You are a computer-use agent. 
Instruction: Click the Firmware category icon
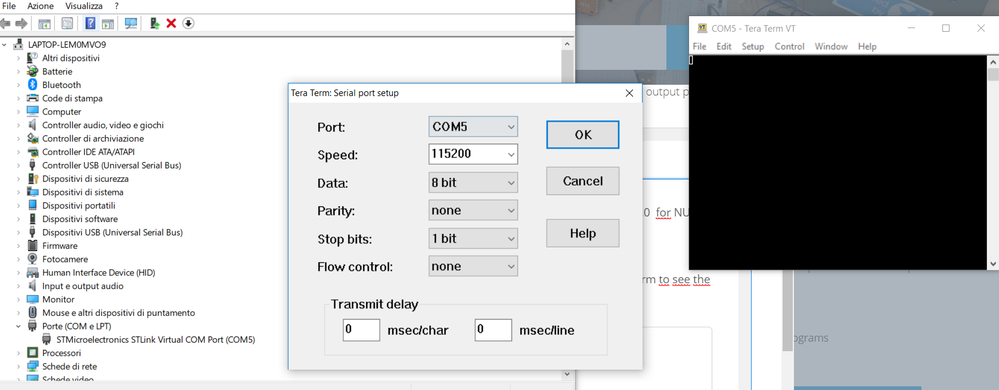(32, 245)
